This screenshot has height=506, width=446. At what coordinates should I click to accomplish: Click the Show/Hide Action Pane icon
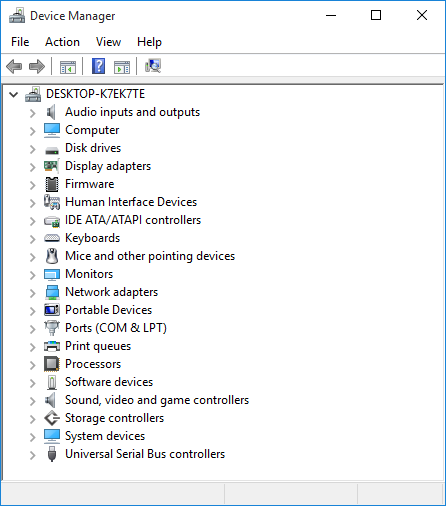click(x=122, y=67)
